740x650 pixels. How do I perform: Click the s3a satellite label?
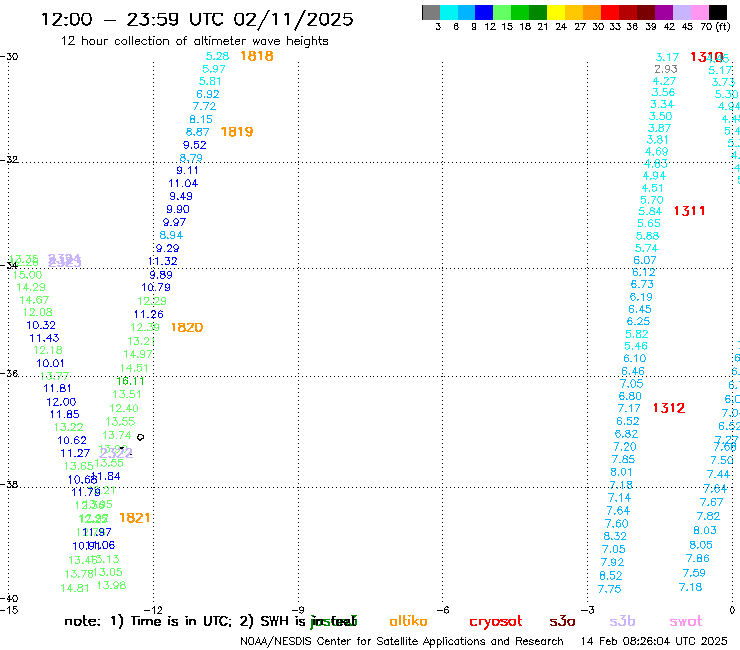562,621
